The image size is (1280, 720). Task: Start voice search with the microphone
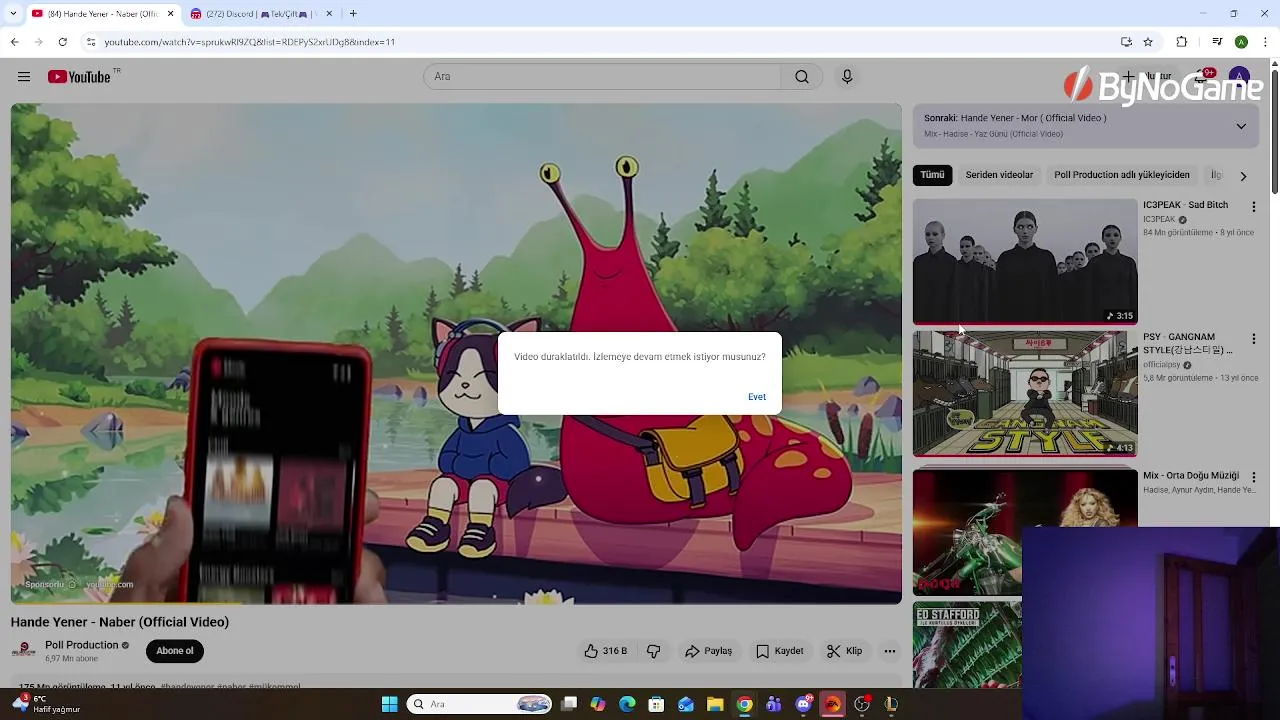point(847,77)
